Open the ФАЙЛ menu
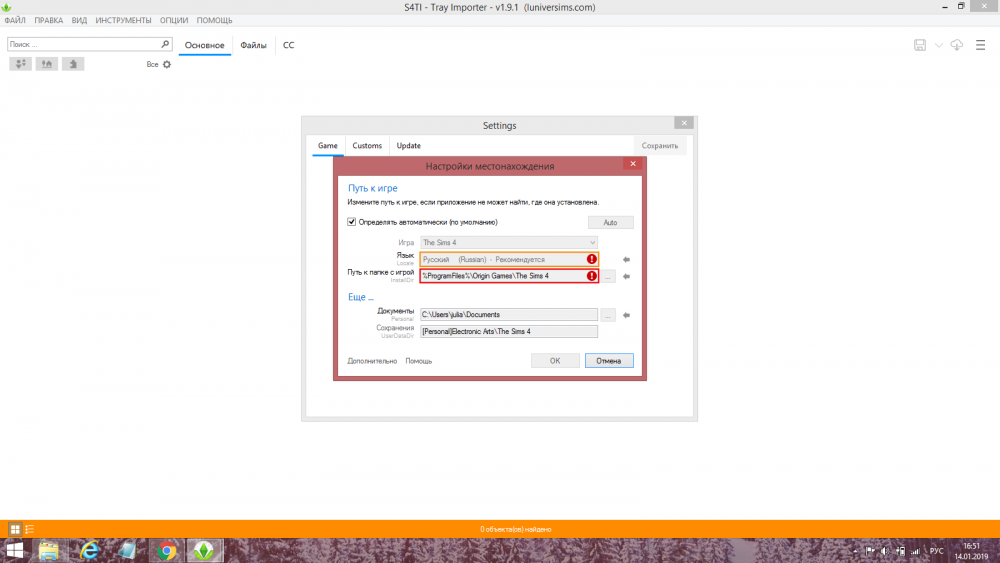 [15, 20]
